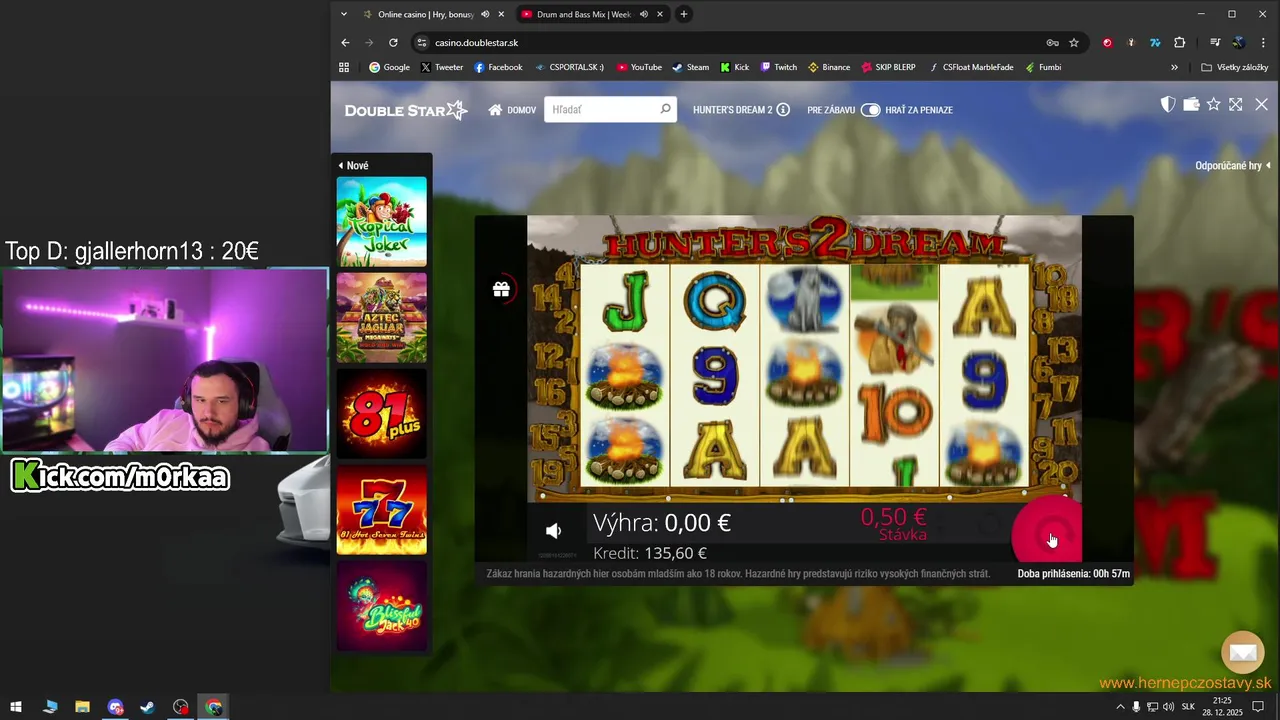Open the 81 Plus game thumbnail
The image size is (1280, 720).
click(381, 414)
